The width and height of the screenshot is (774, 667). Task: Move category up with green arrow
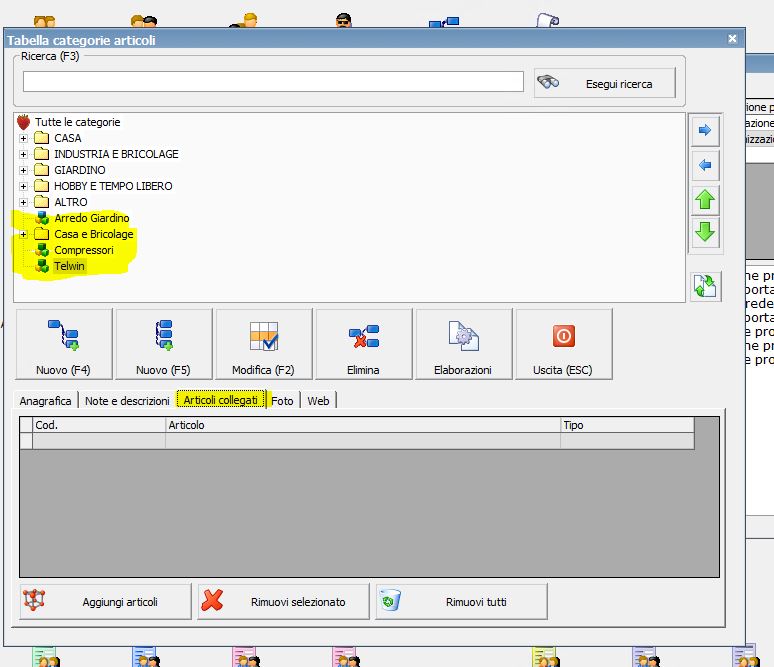(x=705, y=200)
